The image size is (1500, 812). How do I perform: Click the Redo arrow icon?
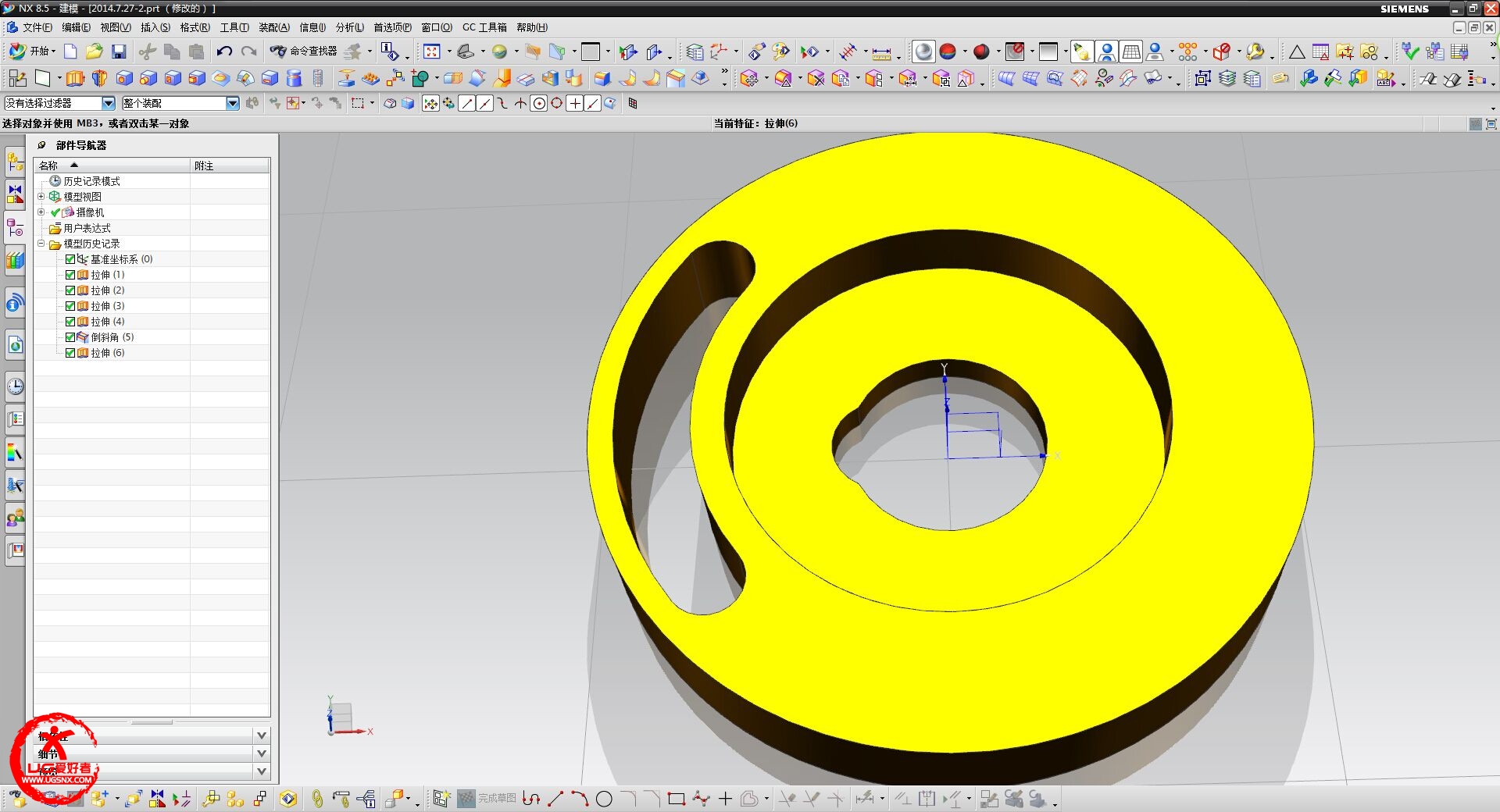click(249, 52)
